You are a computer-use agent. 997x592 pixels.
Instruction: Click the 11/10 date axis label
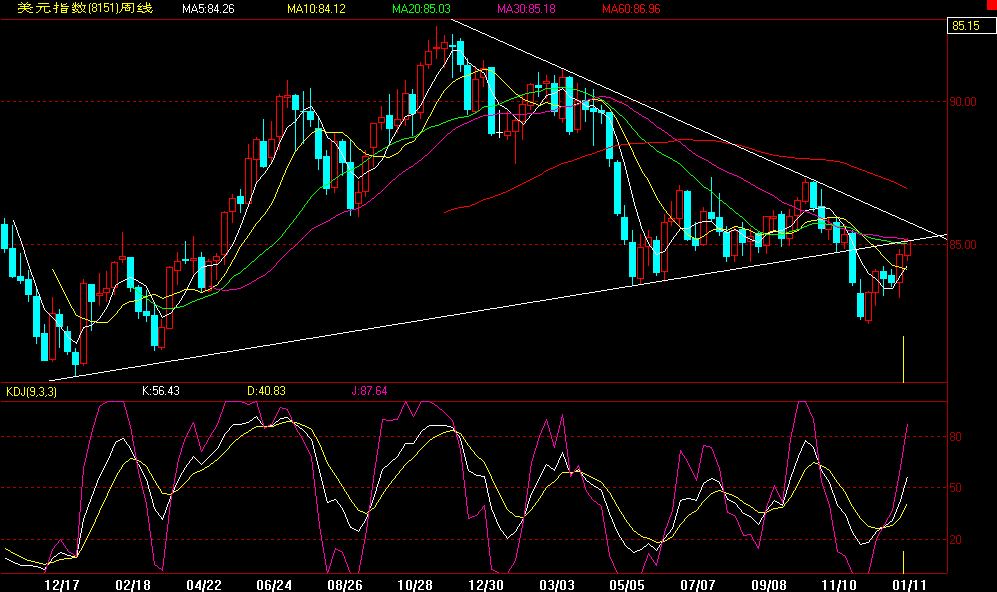tap(839, 585)
